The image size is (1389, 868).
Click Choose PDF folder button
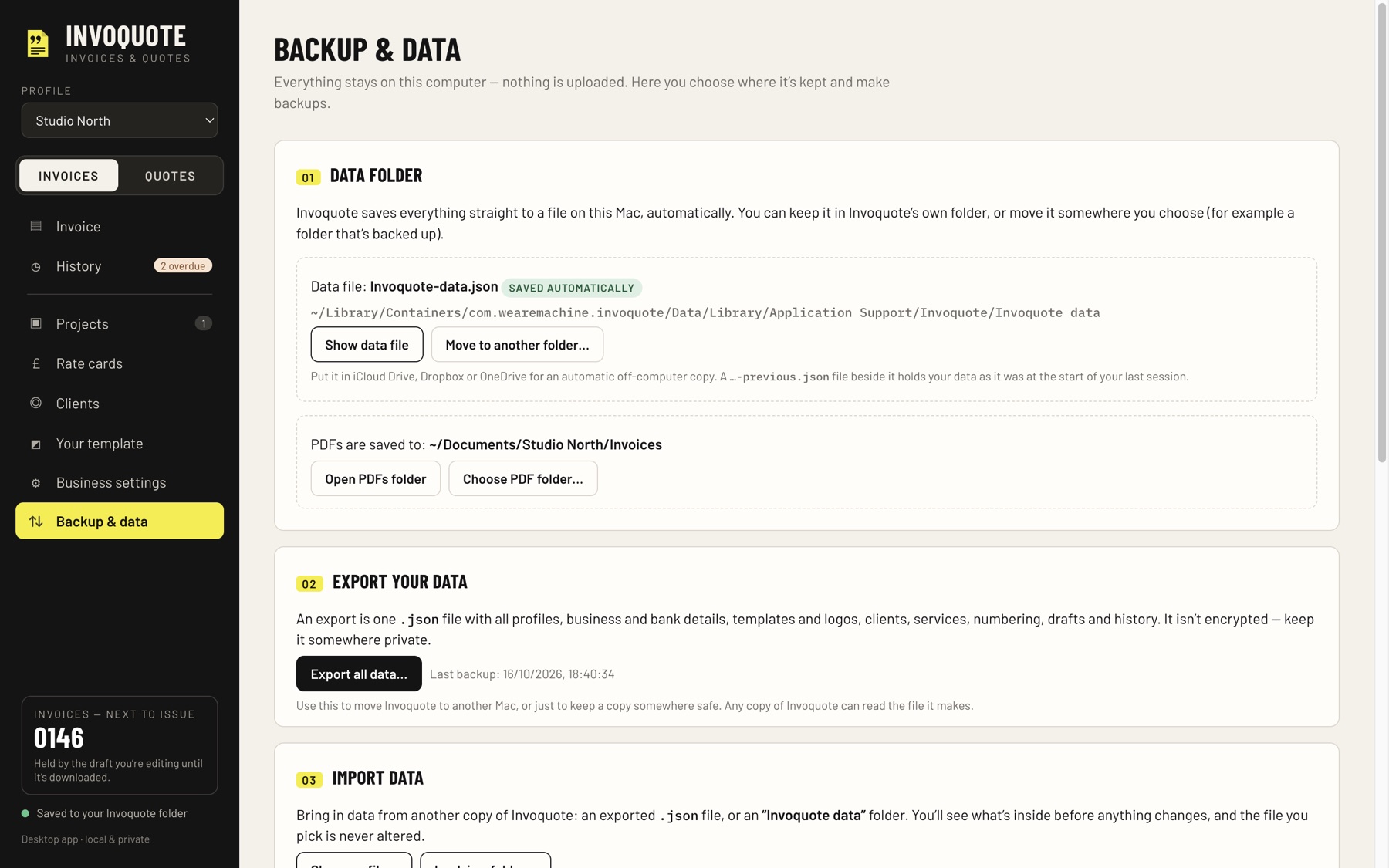[x=522, y=479]
